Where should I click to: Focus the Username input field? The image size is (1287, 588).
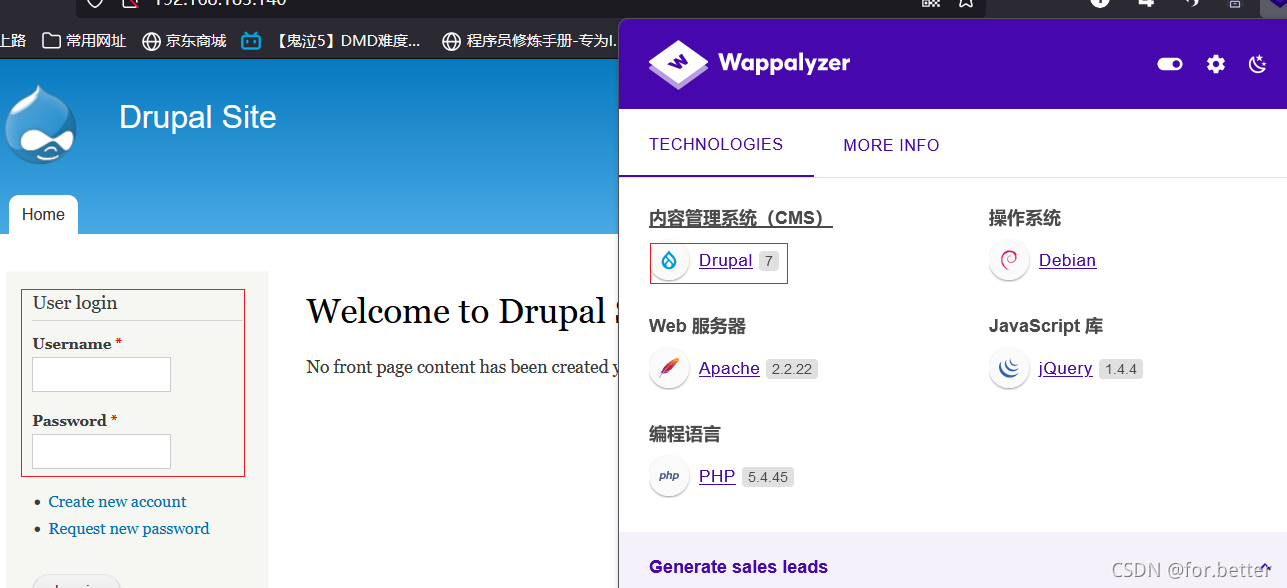click(x=101, y=374)
